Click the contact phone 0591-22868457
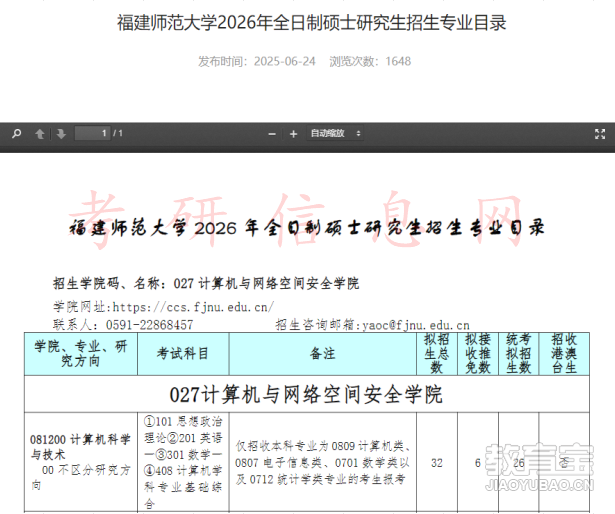This screenshot has width=615, height=514. click(x=149, y=325)
